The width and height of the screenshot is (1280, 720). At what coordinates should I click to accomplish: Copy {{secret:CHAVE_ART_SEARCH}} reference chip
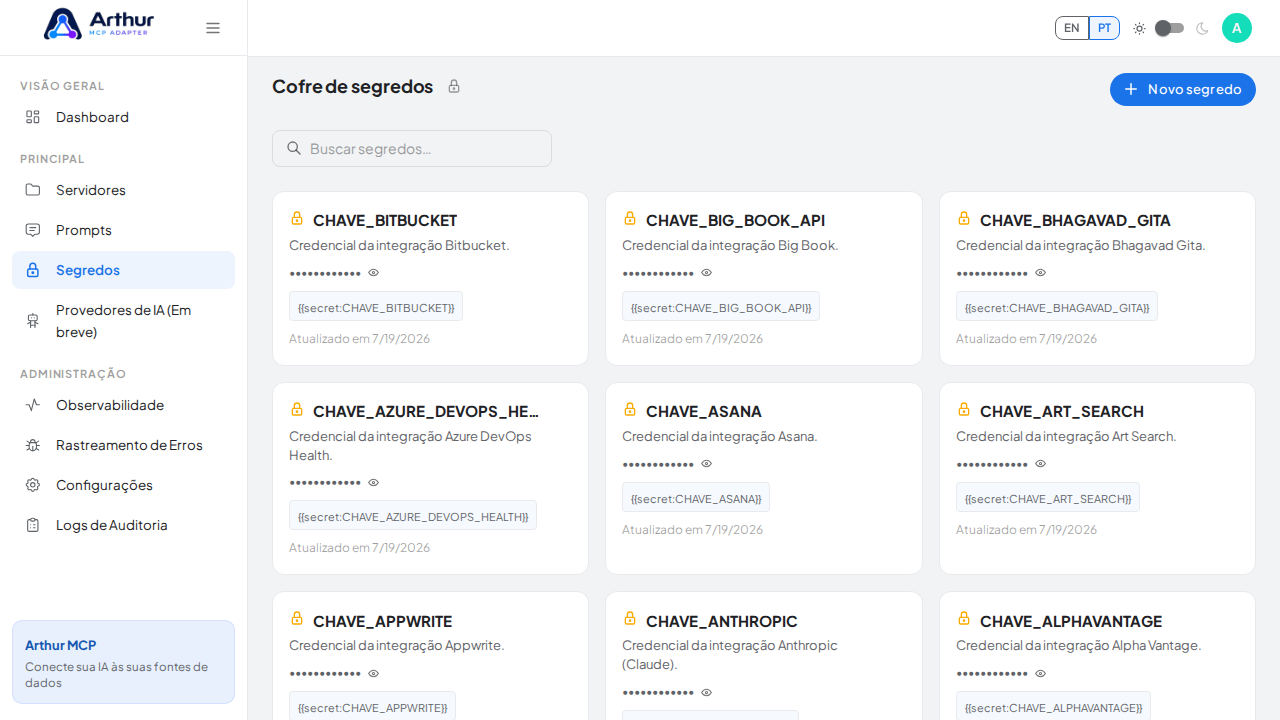coord(1048,498)
